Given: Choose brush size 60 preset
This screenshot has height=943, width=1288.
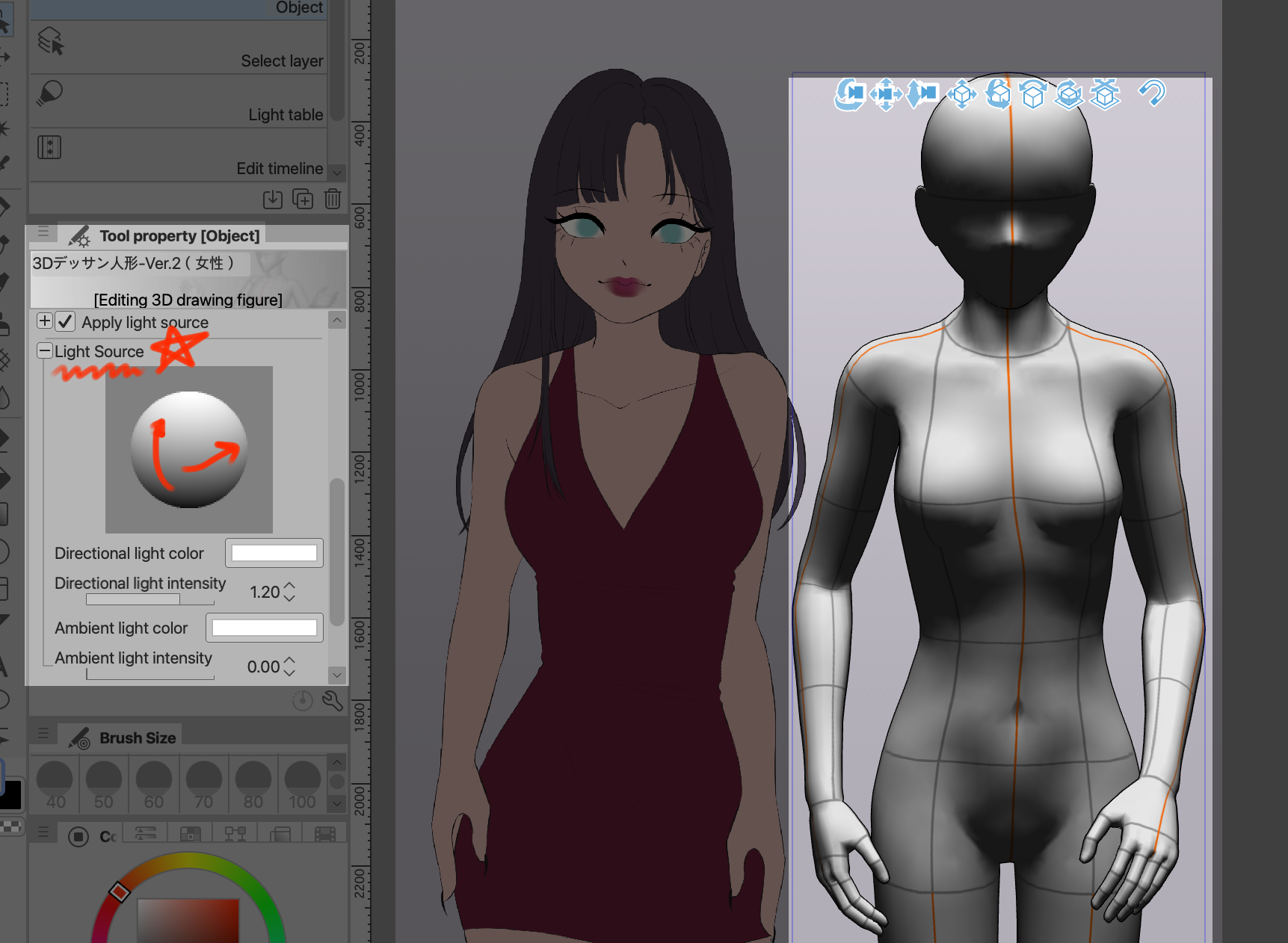Looking at the screenshot, I should coord(154,785).
